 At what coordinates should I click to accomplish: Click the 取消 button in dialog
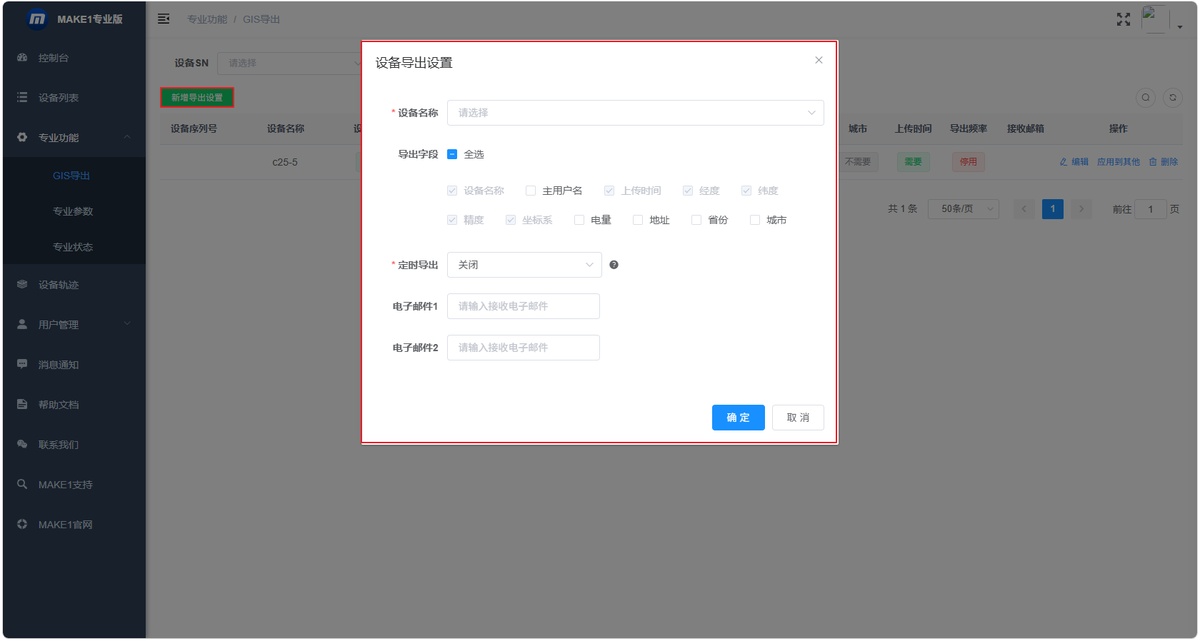point(798,418)
